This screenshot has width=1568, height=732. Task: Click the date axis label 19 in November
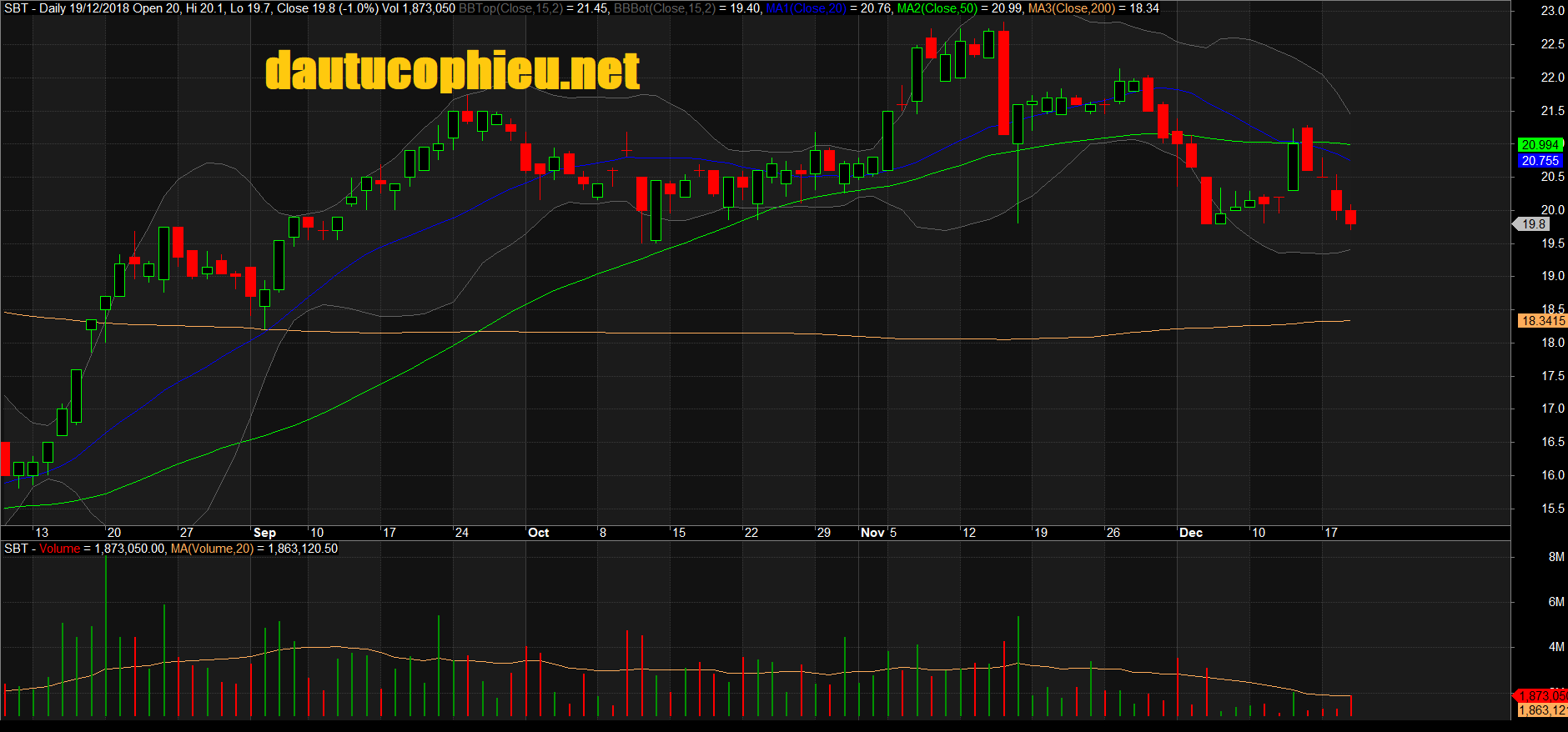(x=1041, y=533)
